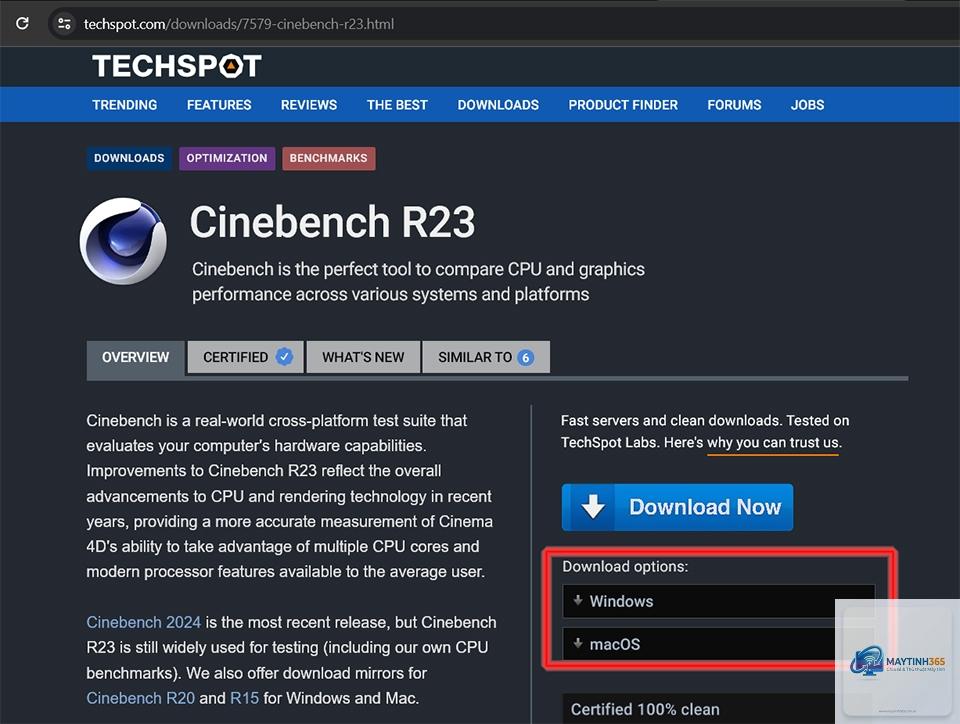Select the OVERVIEW tab

(x=135, y=357)
